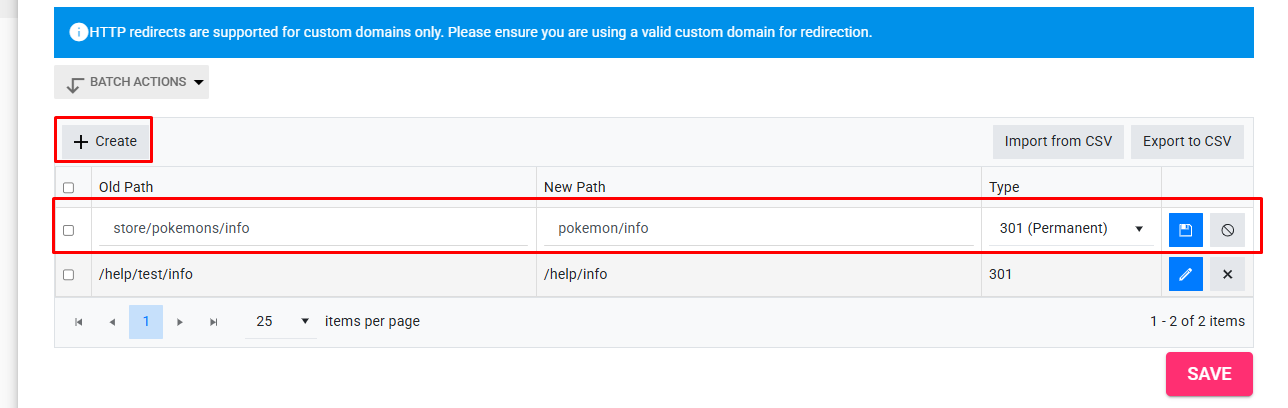Go to the next page arrow
The height and width of the screenshot is (408, 1288).
click(180, 322)
